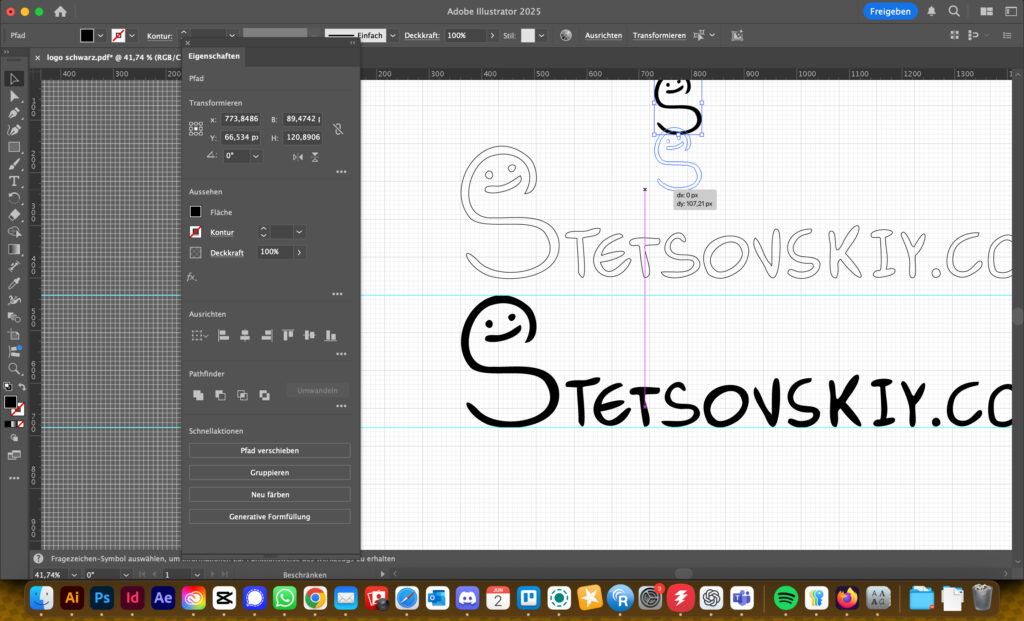Screen dimensions: 1024x621
Task: Open the Edit Toolbar three-dots menu
Action: click(x=14, y=478)
